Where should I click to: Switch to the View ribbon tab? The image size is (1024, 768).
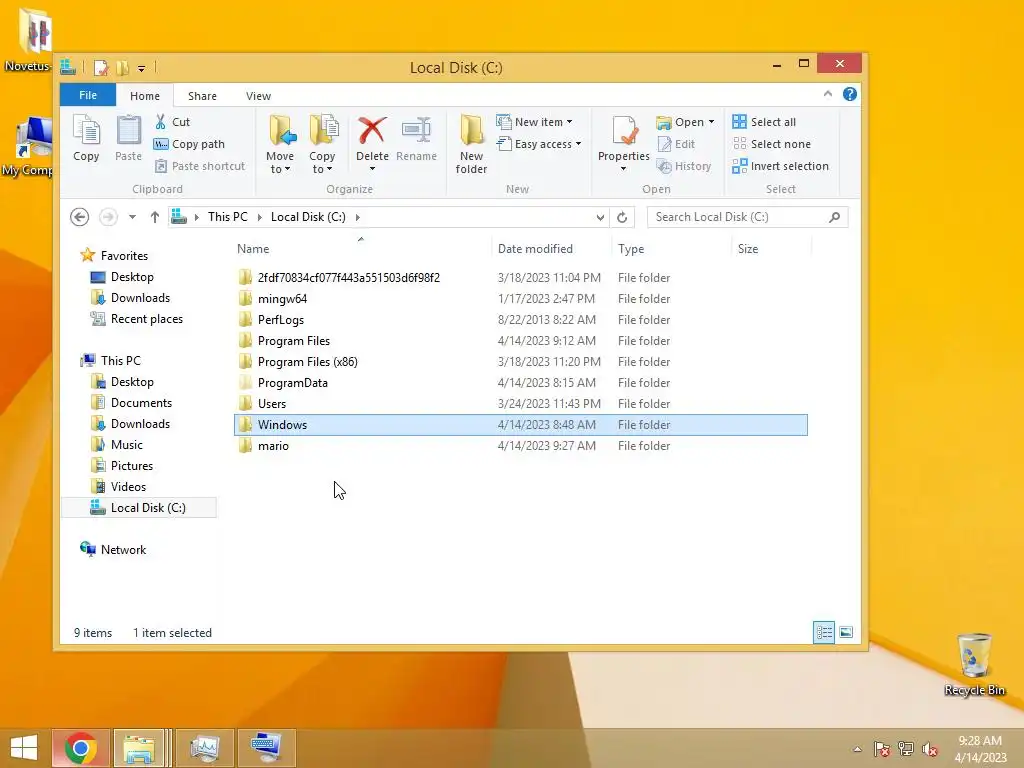[259, 96]
